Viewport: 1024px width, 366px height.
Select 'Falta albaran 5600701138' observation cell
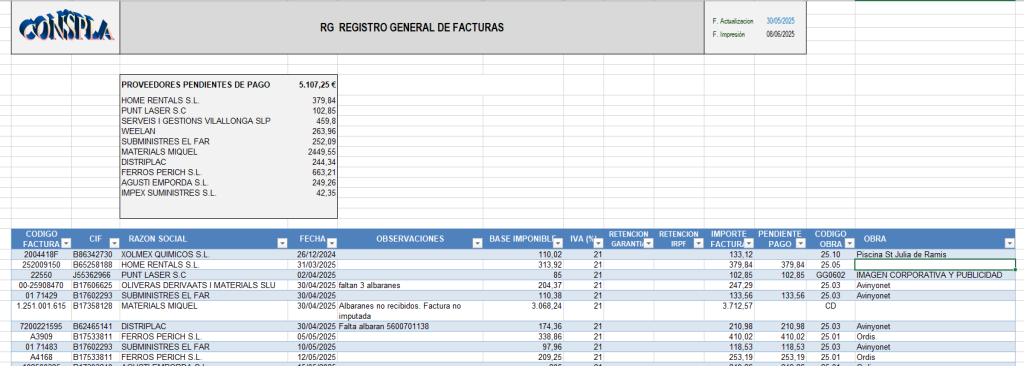(x=409, y=326)
